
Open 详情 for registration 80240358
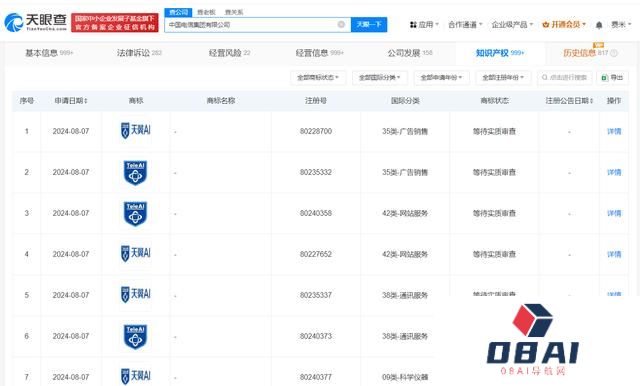coord(614,213)
